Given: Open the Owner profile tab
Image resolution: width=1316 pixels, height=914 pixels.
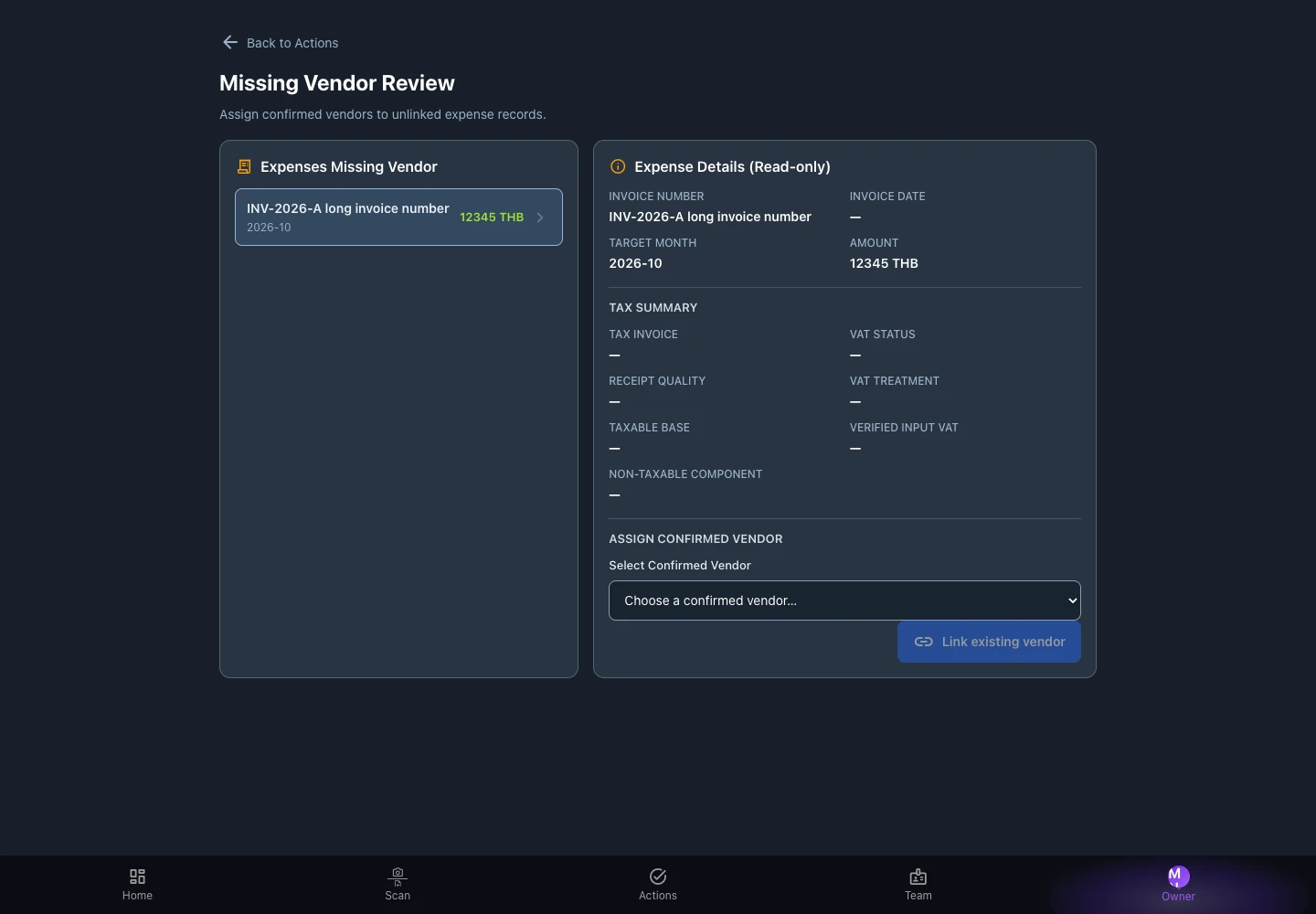Looking at the screenshot, I should (1178, 885).
